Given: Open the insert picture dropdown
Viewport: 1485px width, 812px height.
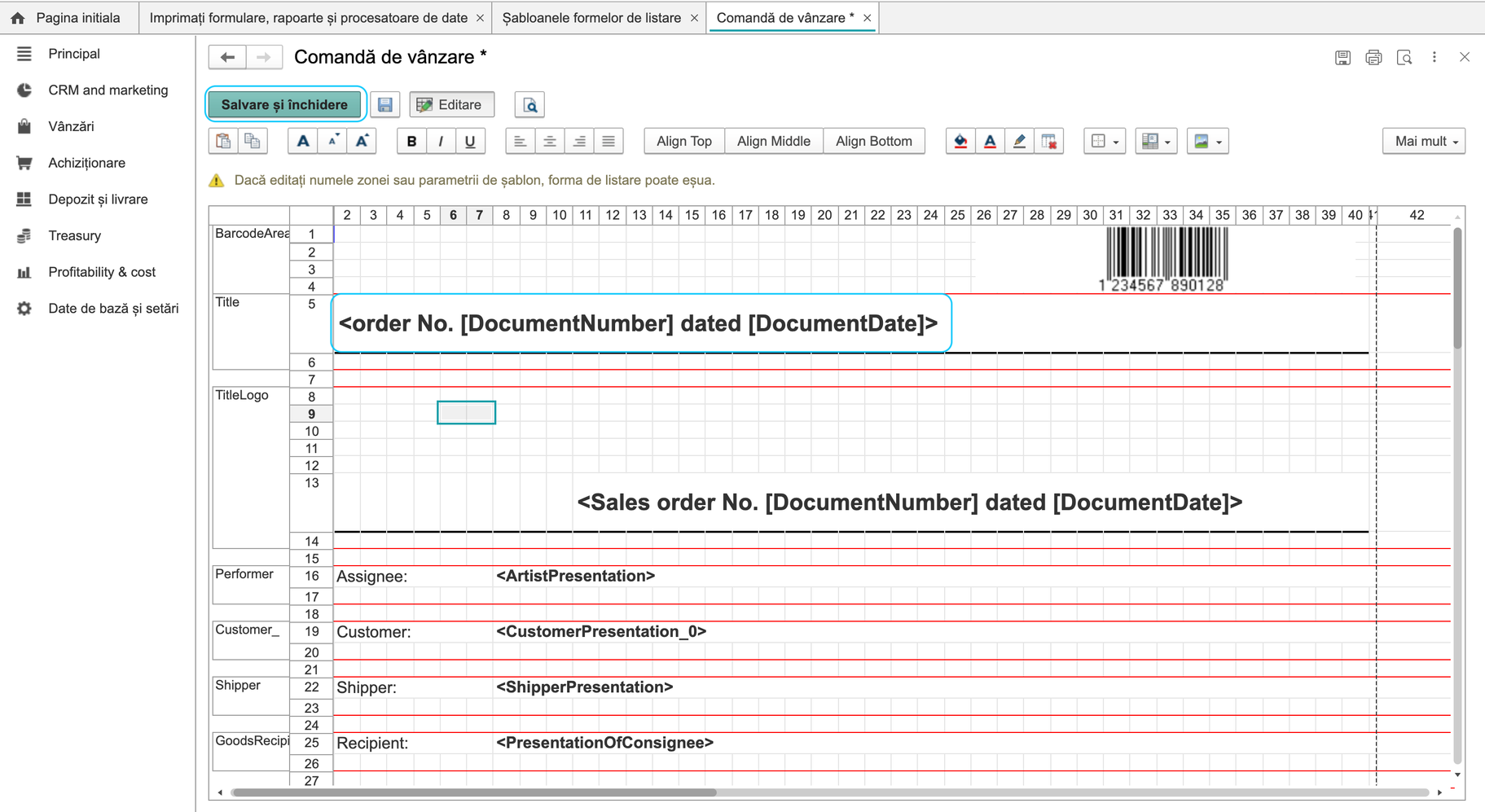Looking at the screenshot, I should pos(1207,141).
